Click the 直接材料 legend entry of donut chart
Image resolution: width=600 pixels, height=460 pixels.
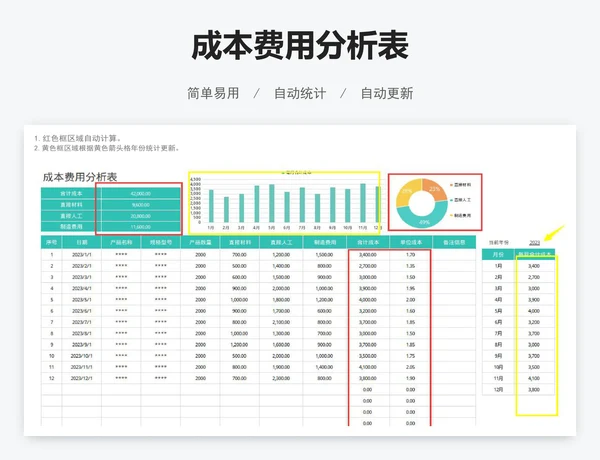pyautogui.click(x=460, y=185)
